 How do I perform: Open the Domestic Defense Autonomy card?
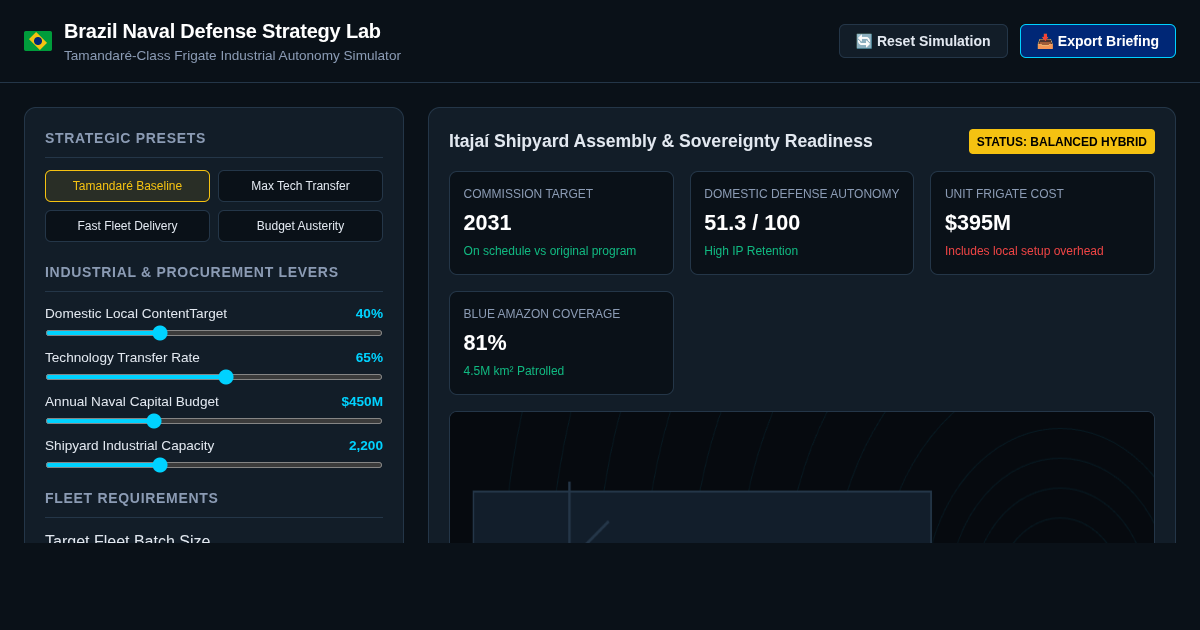802,223
